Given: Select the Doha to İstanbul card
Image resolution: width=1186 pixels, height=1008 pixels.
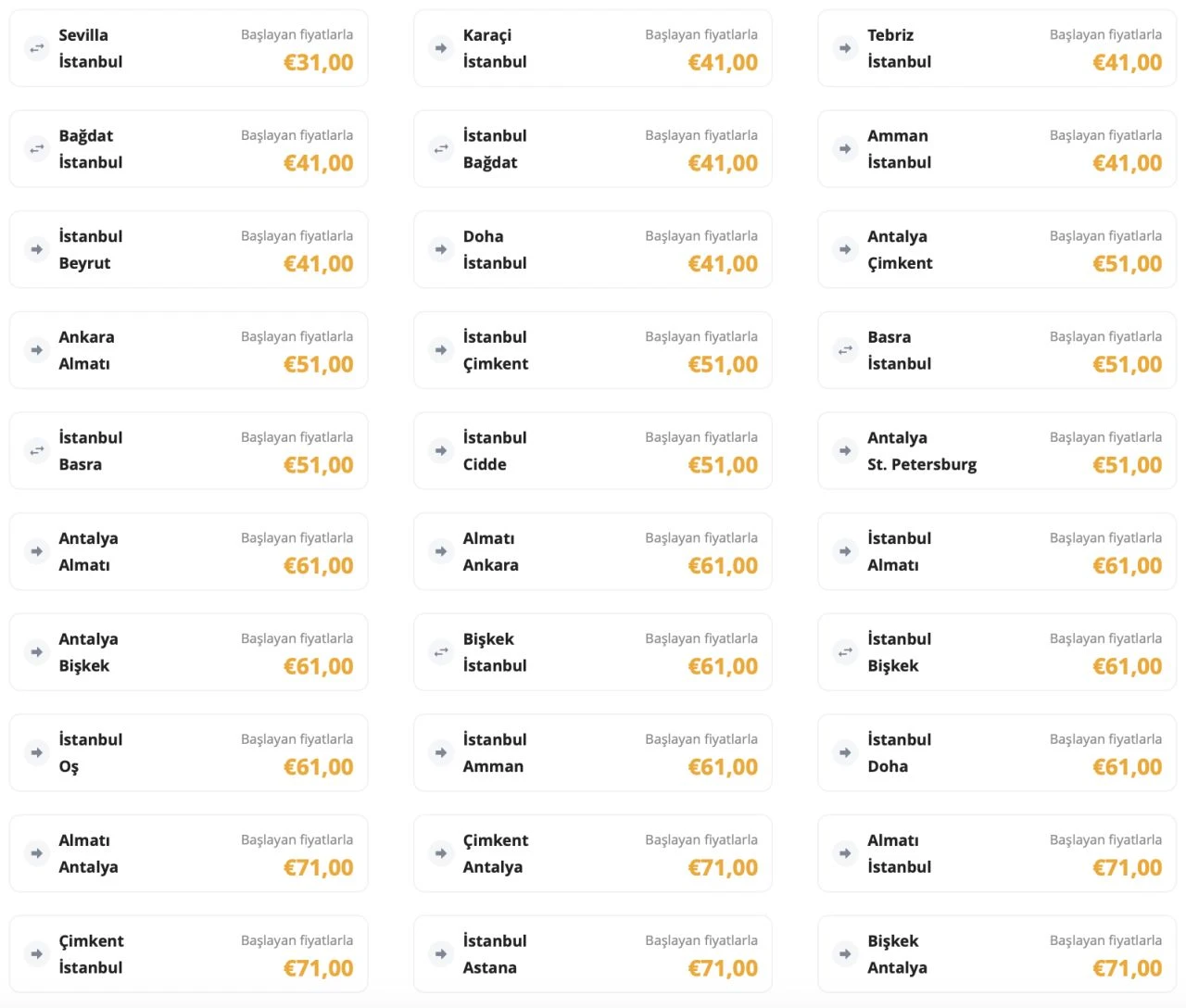Looking at the screenshot, I should point(592,249).
